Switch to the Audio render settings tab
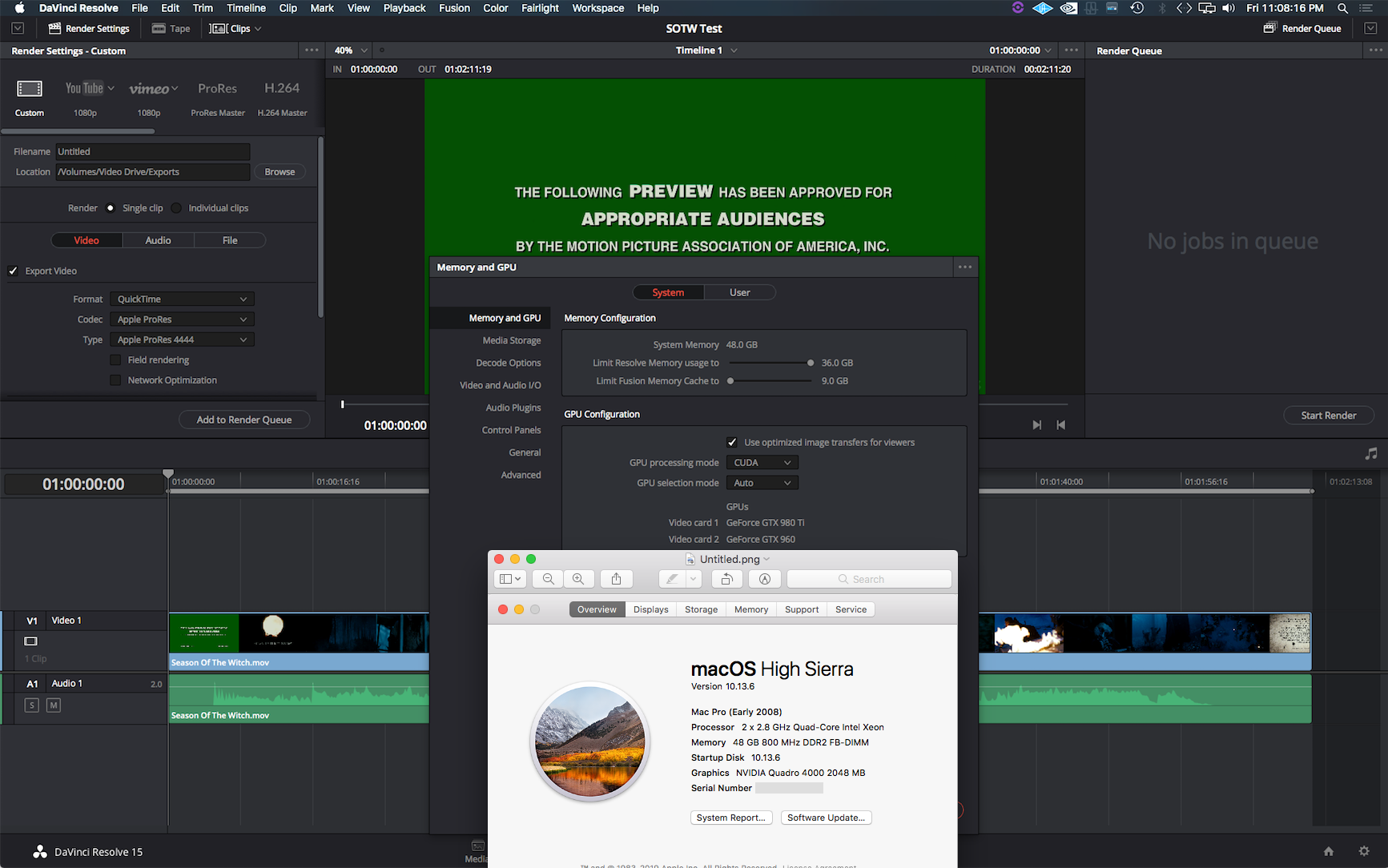 [158, 240]
